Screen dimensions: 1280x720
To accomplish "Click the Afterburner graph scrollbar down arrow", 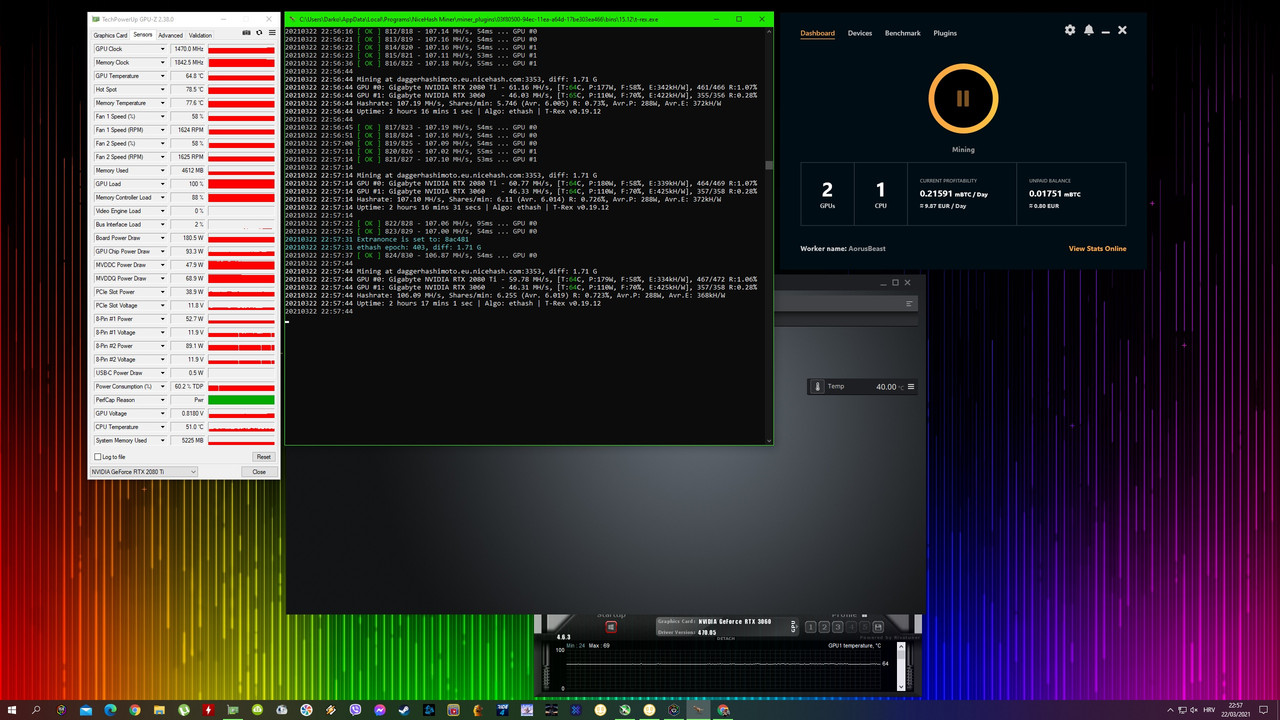I will pos(901,688).
